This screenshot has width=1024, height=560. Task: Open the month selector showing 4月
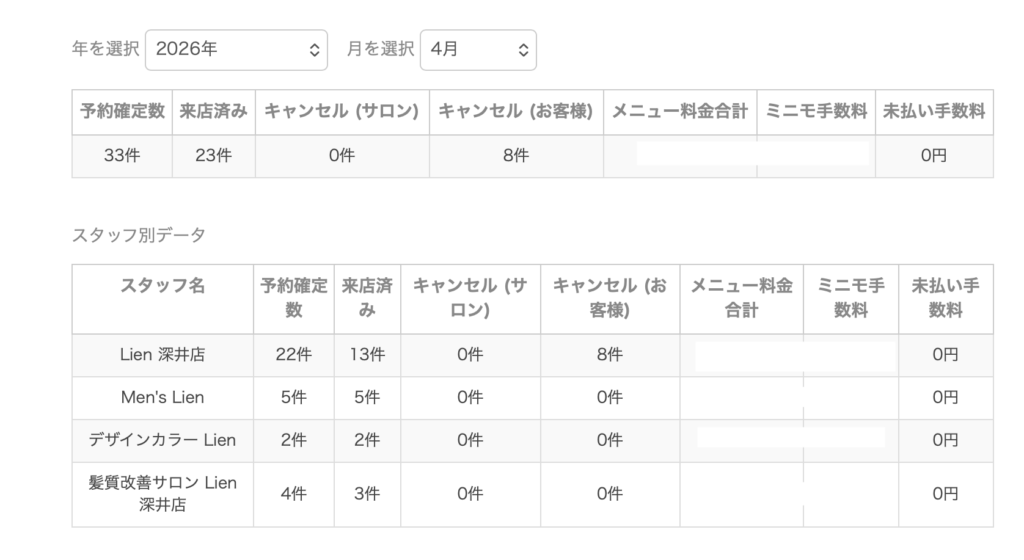tap(478, 49)
